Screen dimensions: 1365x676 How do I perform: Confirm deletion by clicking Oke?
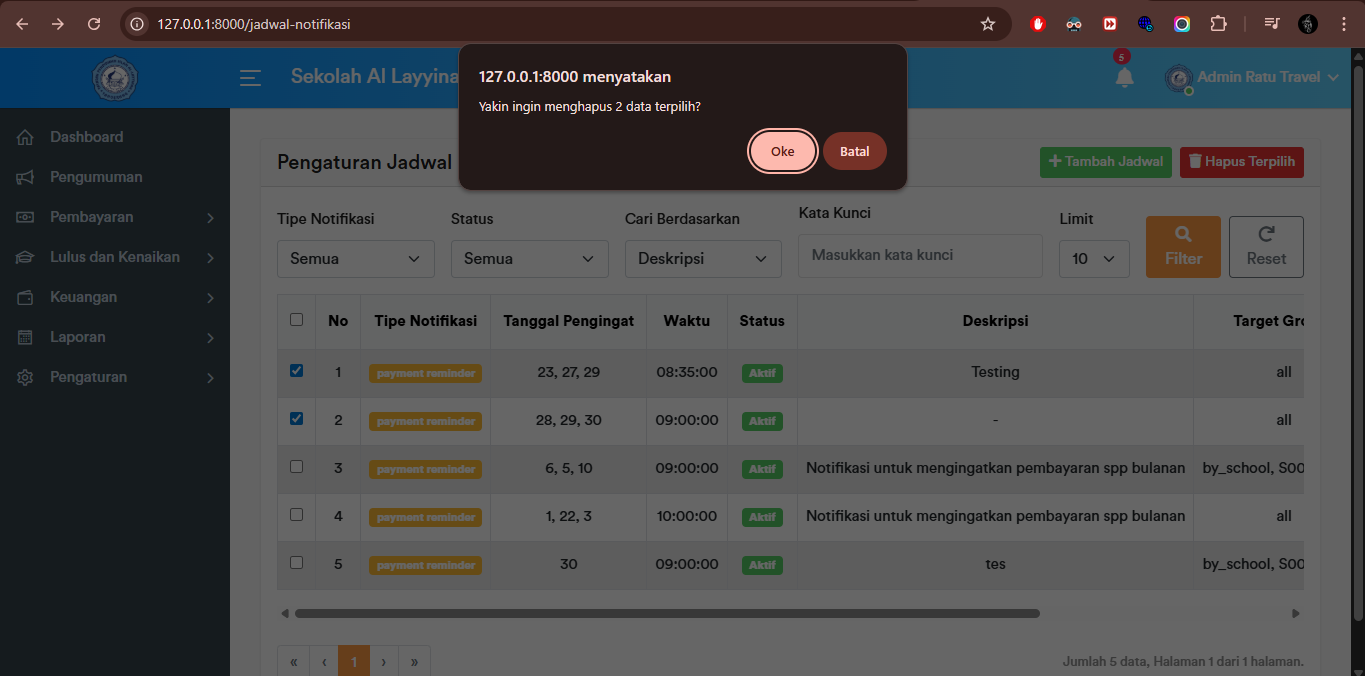click(x=782, y=151)
